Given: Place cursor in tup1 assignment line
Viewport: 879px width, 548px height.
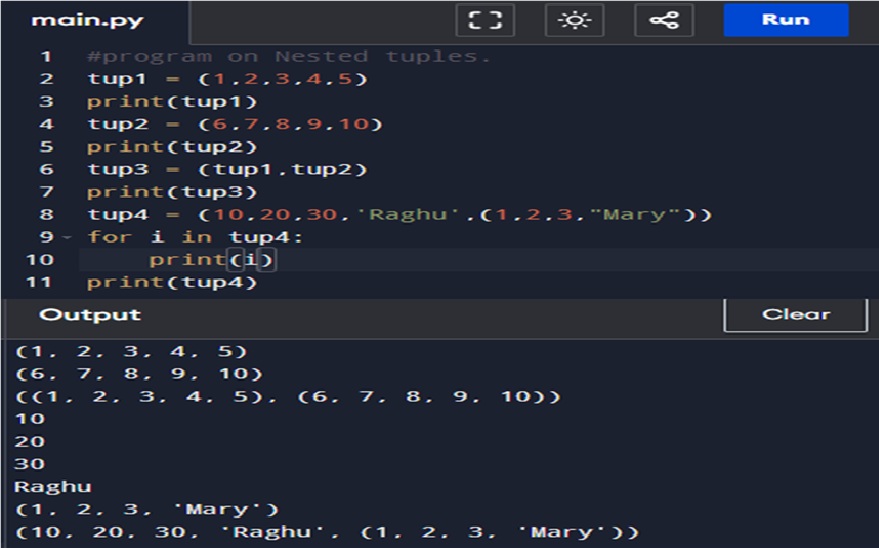Looking at the screenshot, I should [x=227, y=79].
